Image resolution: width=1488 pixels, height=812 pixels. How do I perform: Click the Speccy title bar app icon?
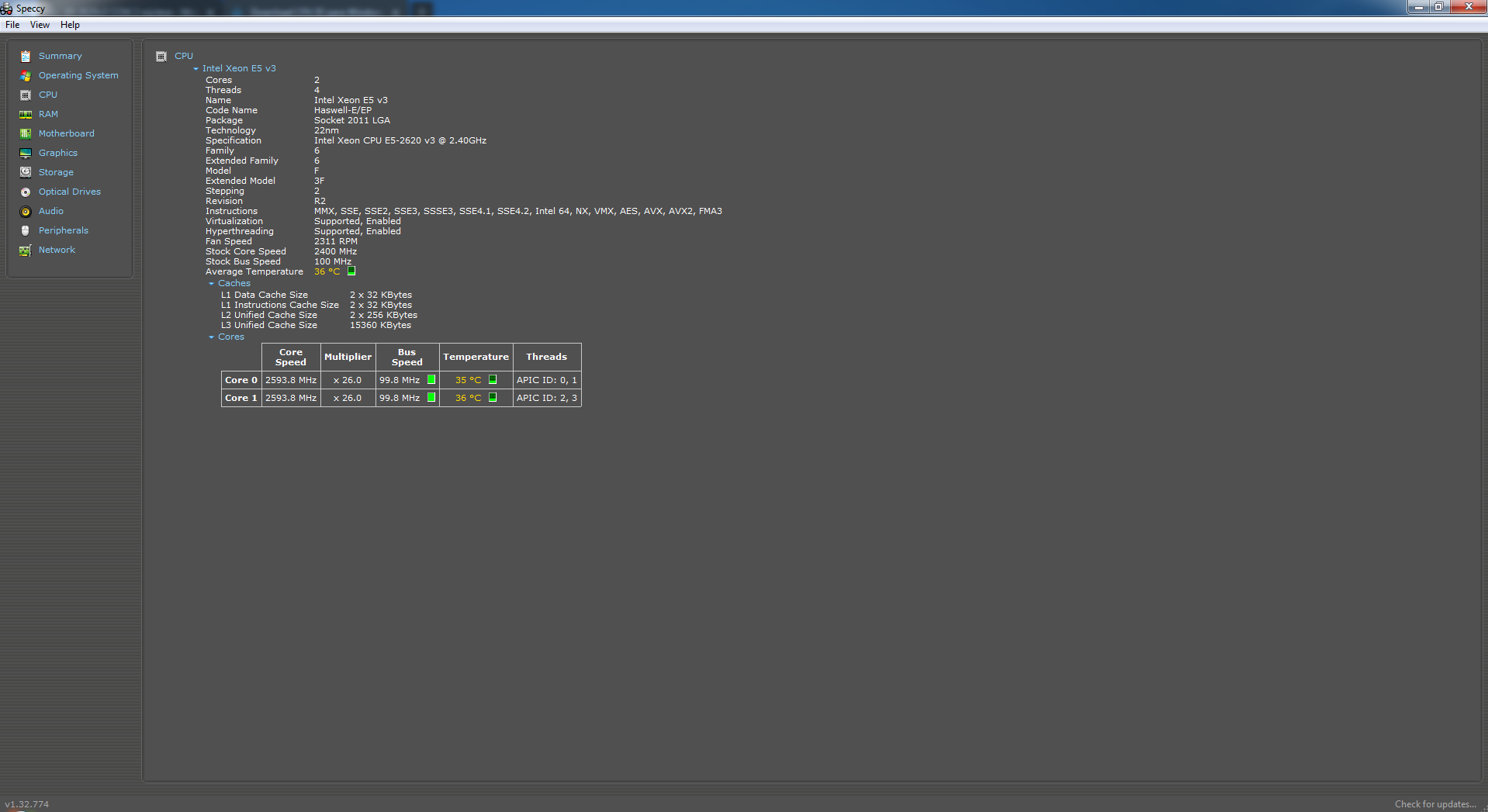(x=7, y=8)
